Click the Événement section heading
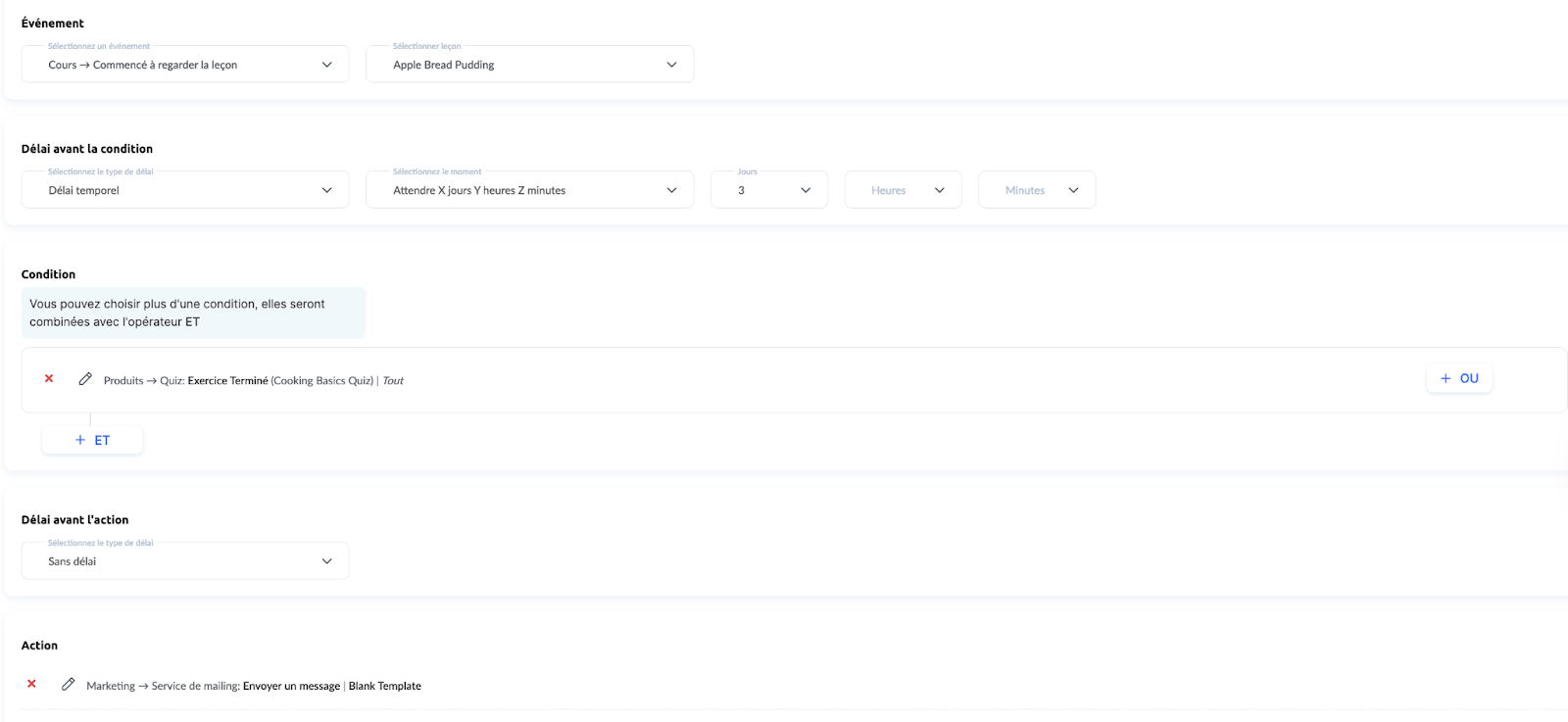Image resolution: width=1568 pixels, height=722 pixels. pyautogui.click(x=53, y=24)
